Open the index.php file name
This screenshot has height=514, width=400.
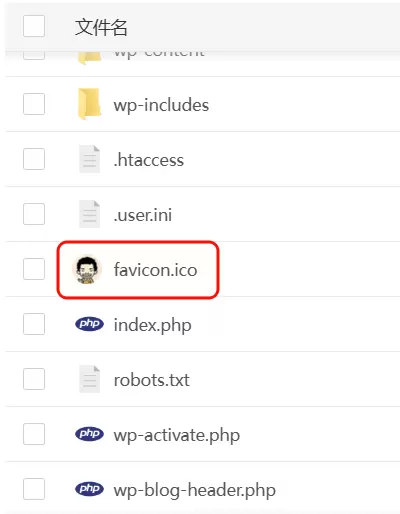(153, 326)
